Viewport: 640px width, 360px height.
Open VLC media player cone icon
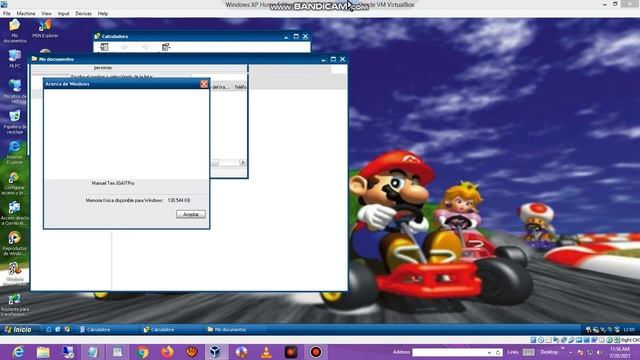coord(266,352)
